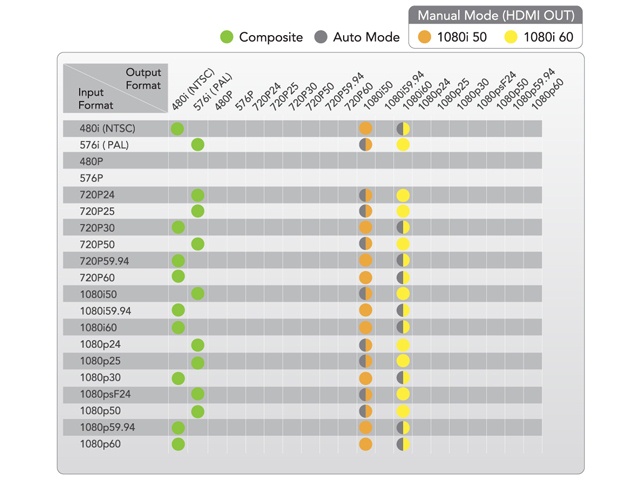
Task: Select the 576P input format row label
Action: (91, 177)
